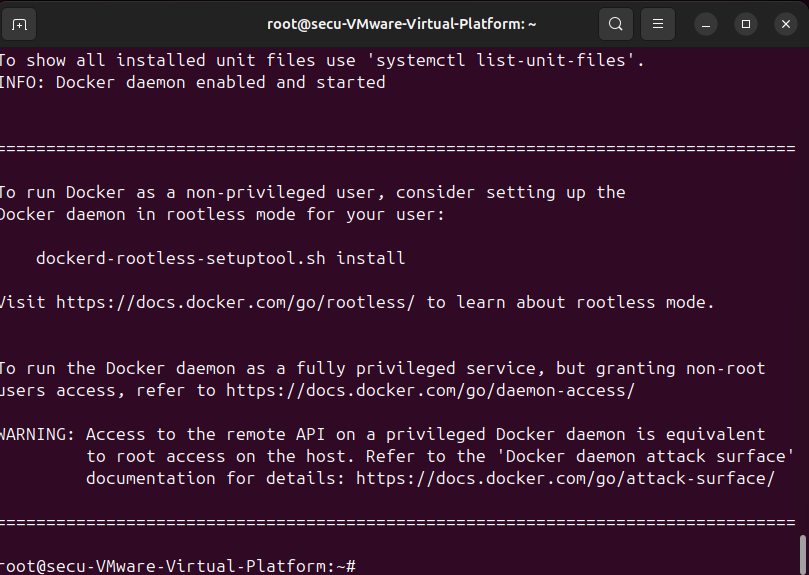Open the hamburger menu
Screen dimensions: 809x575
coord(658,24)
